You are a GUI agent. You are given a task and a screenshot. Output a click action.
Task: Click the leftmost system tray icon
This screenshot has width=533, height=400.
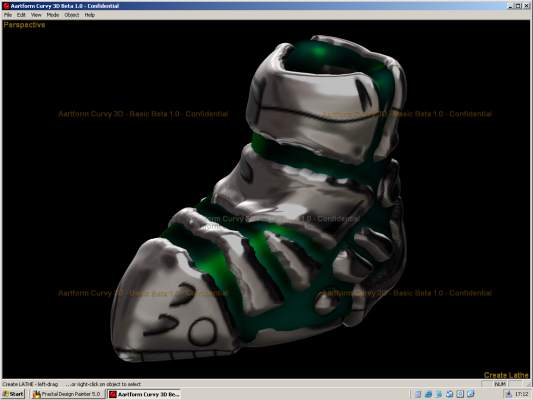pos(418,394)
